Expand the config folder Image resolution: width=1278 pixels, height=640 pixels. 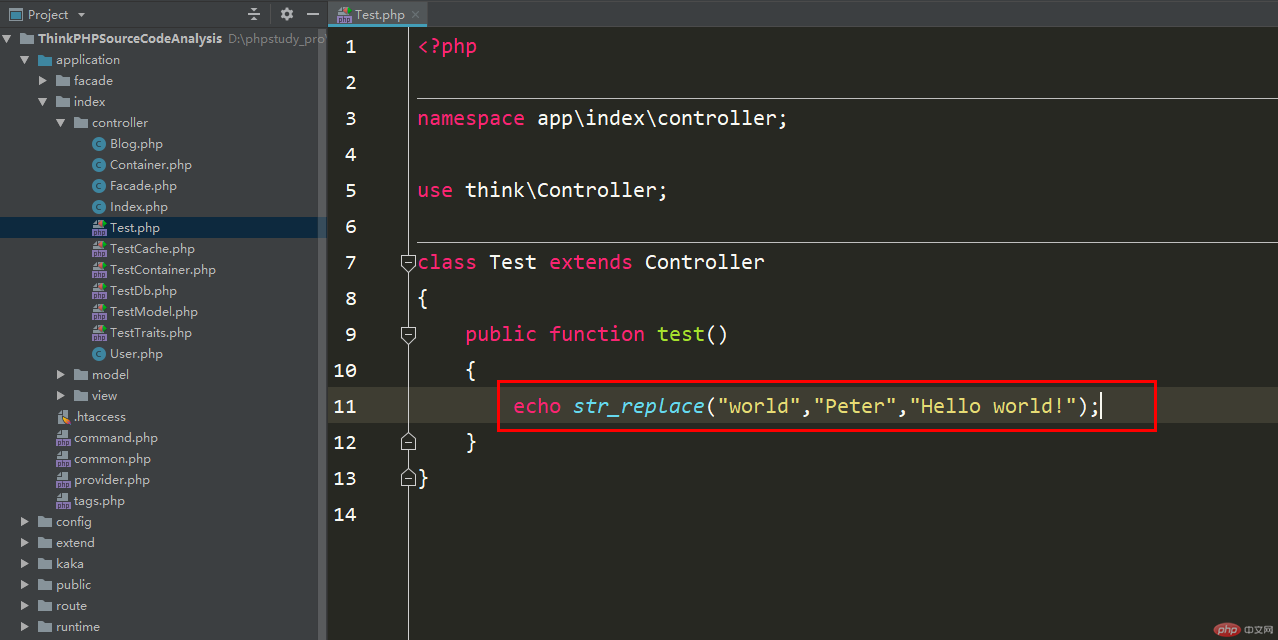click(25, 521)
